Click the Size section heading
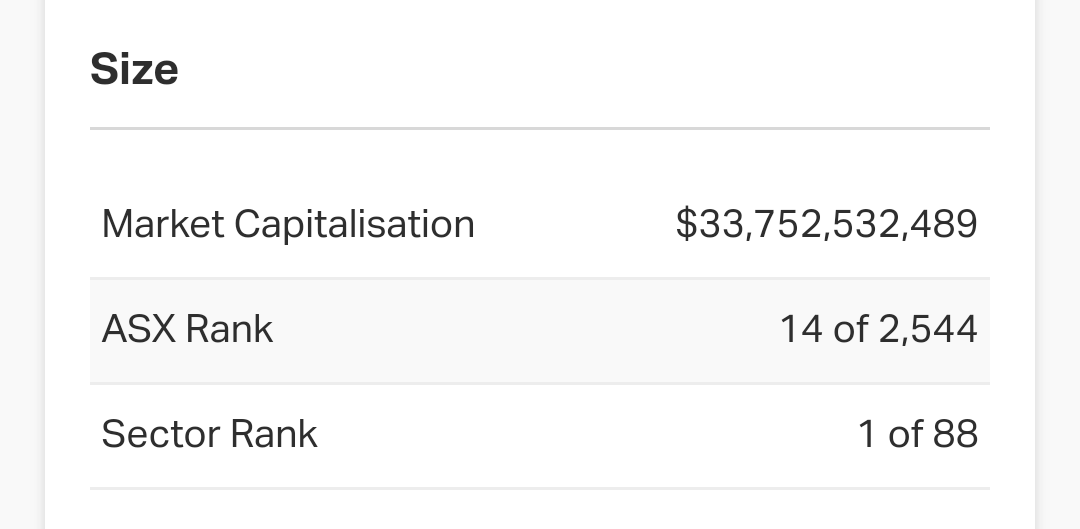Viewport: 1080px width, 529px height. (134, 70)
